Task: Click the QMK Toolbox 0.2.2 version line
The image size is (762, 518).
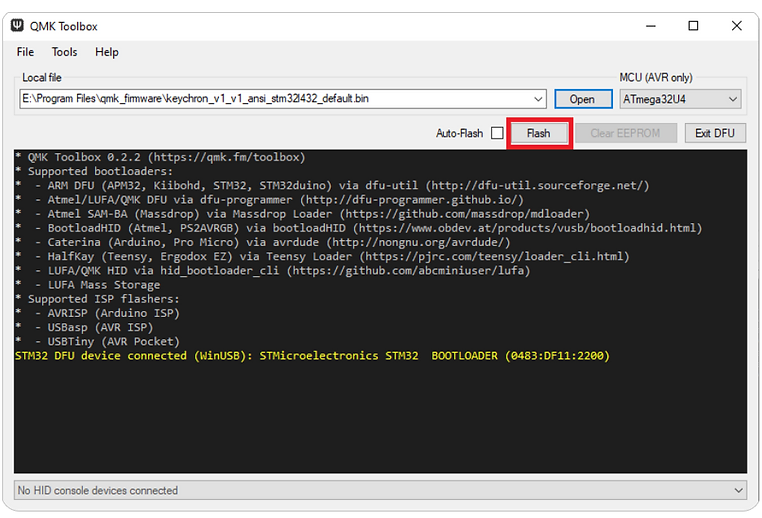Action: pyautogui.click(x=160, y=157)
